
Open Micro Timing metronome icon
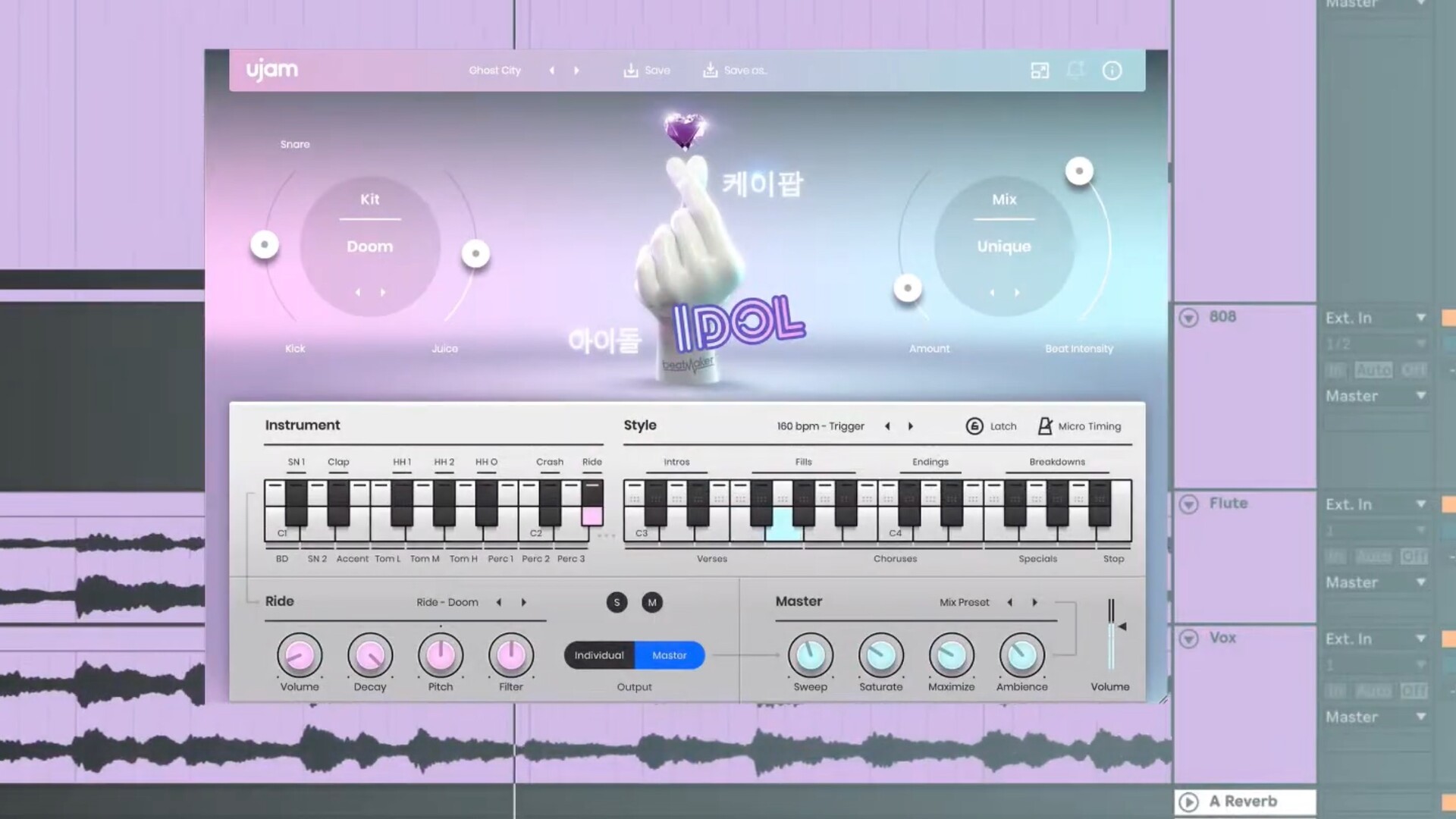(x=1045, y=426)
